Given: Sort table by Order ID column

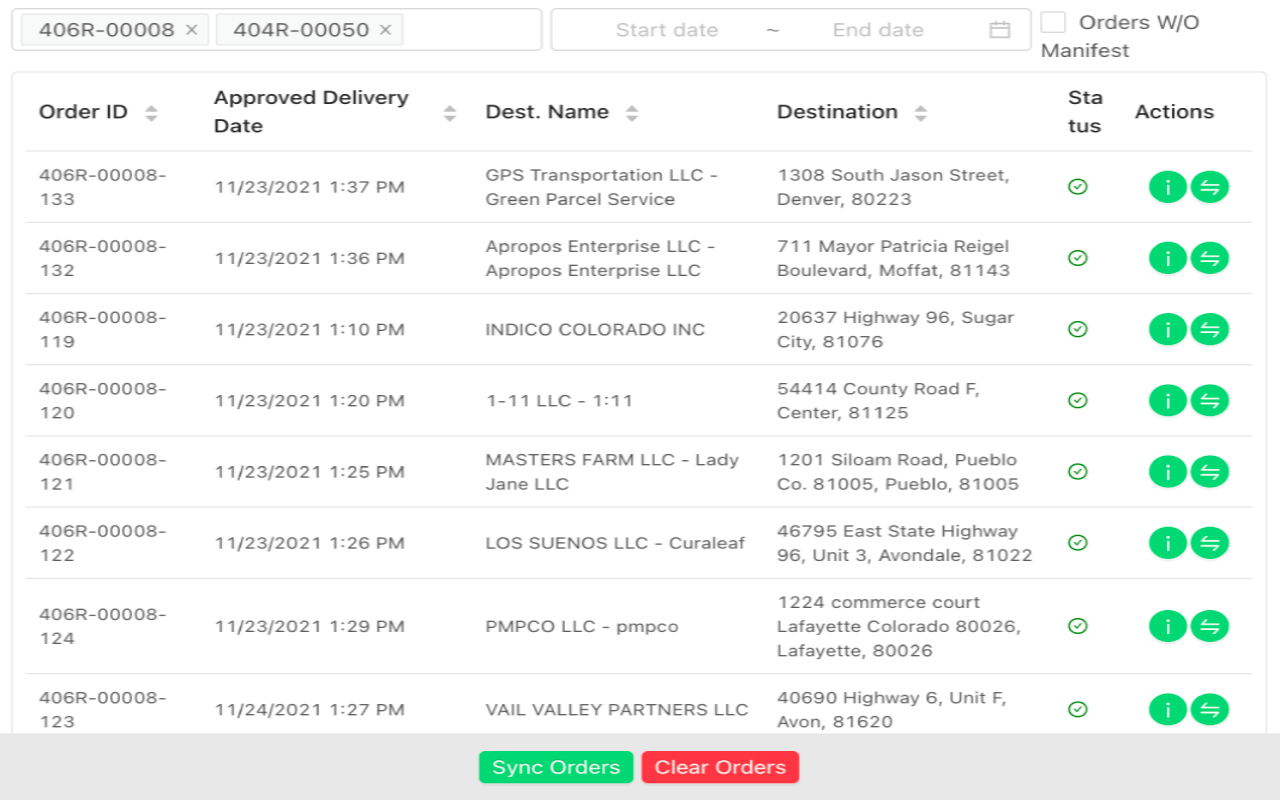Looking at the screenshot, I should coord(151,113).
